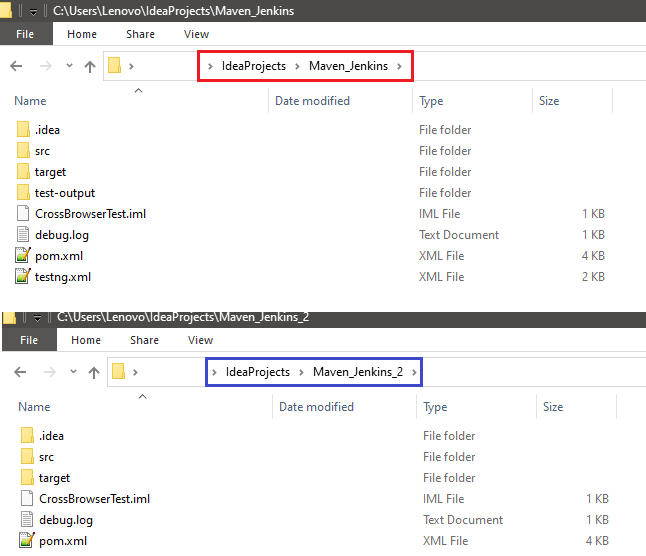Switch to Home tab in Maven_Jenkins window
The width and height of the screenshot is (646, 556).
pos(82,34)
